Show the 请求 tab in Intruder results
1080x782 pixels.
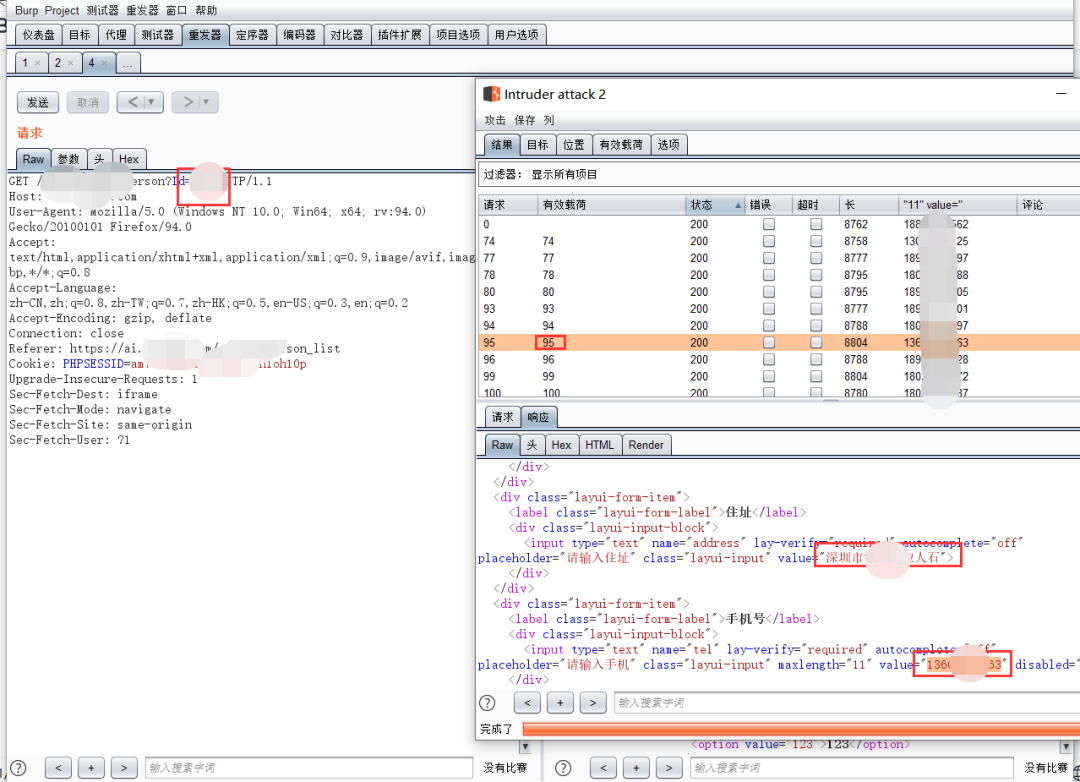tap(502, 417)
